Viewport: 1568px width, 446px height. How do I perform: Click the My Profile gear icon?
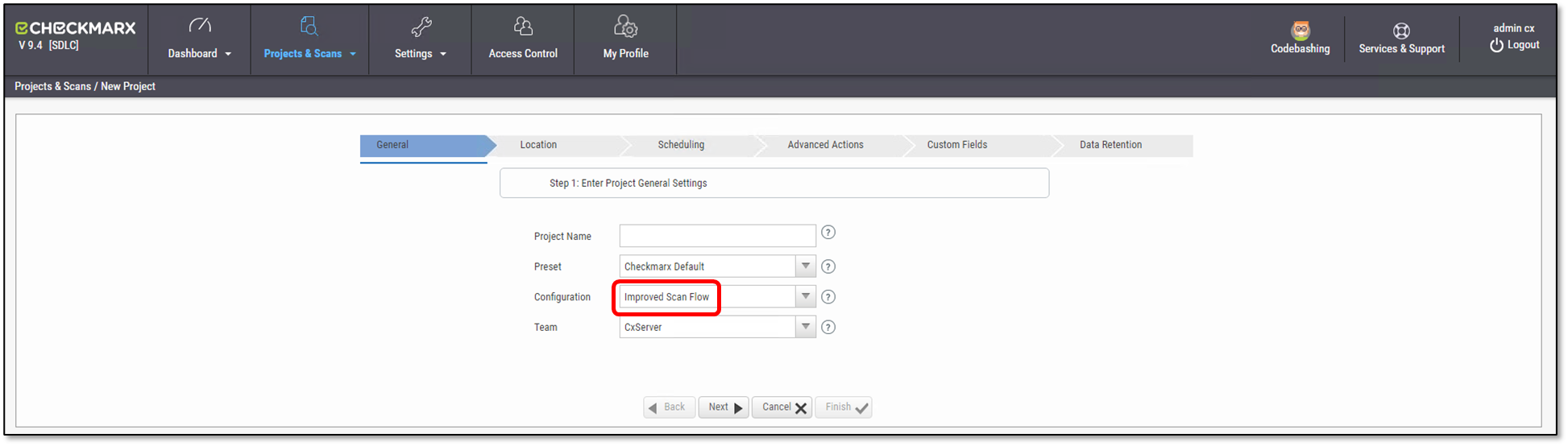pos(626,27)
